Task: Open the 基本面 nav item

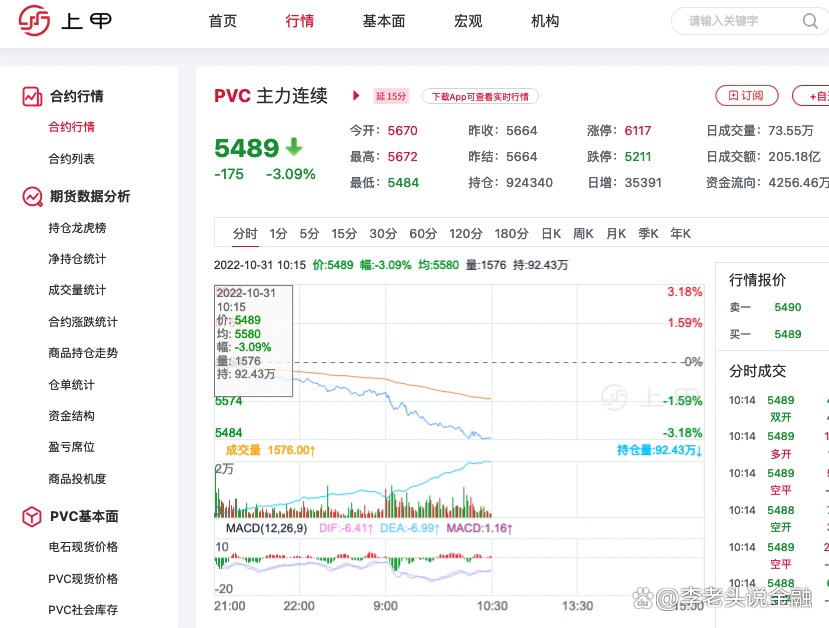Action: click(384, 21)
